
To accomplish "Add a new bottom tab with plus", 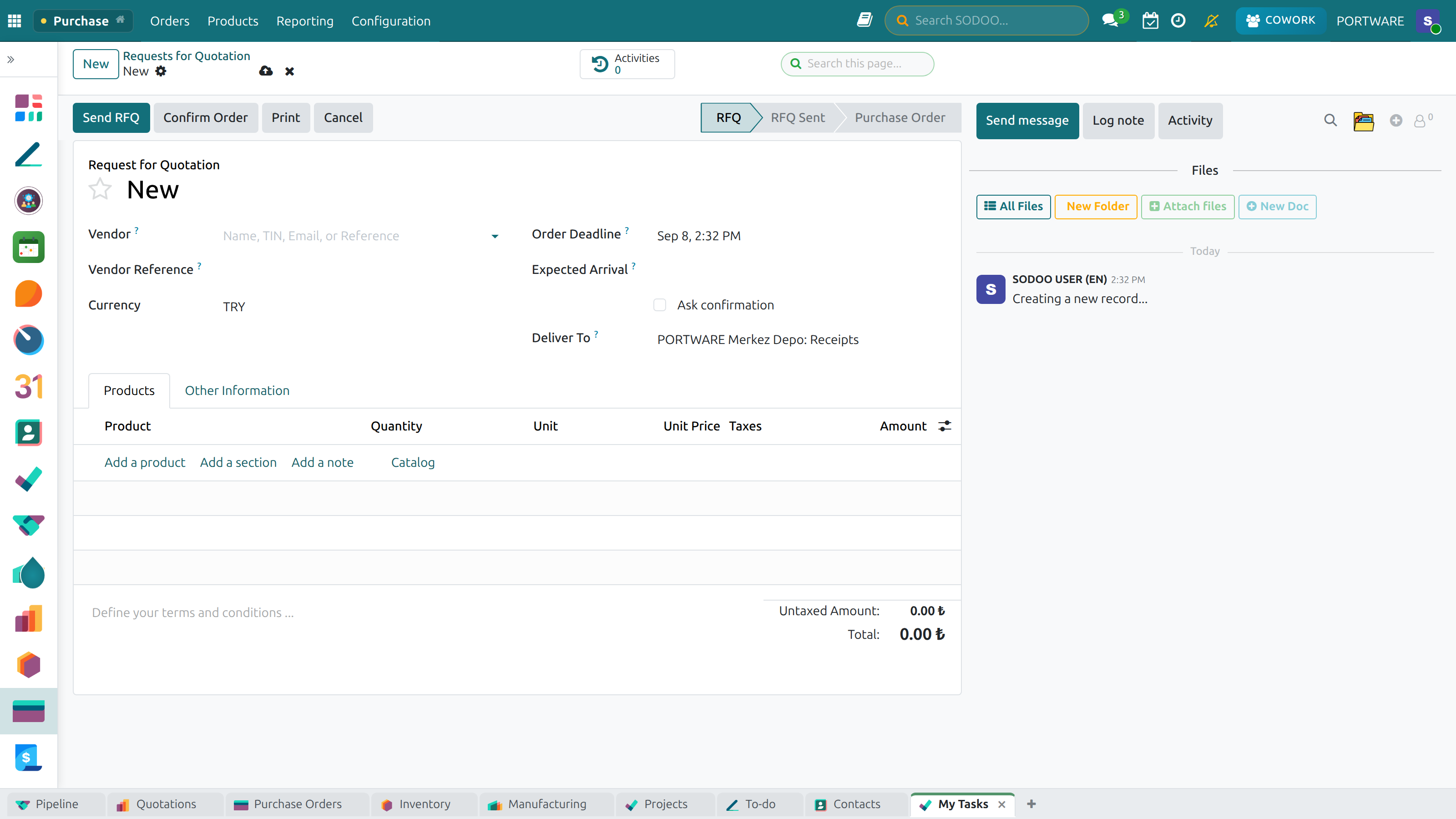I will (1031, 804).
